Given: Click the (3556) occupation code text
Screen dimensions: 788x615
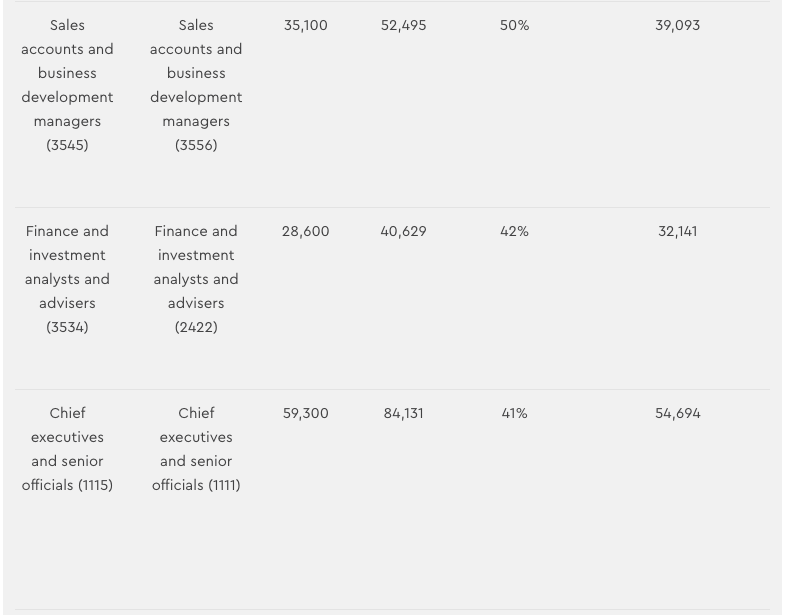Looking at the screenshot, I should [196, 146].
